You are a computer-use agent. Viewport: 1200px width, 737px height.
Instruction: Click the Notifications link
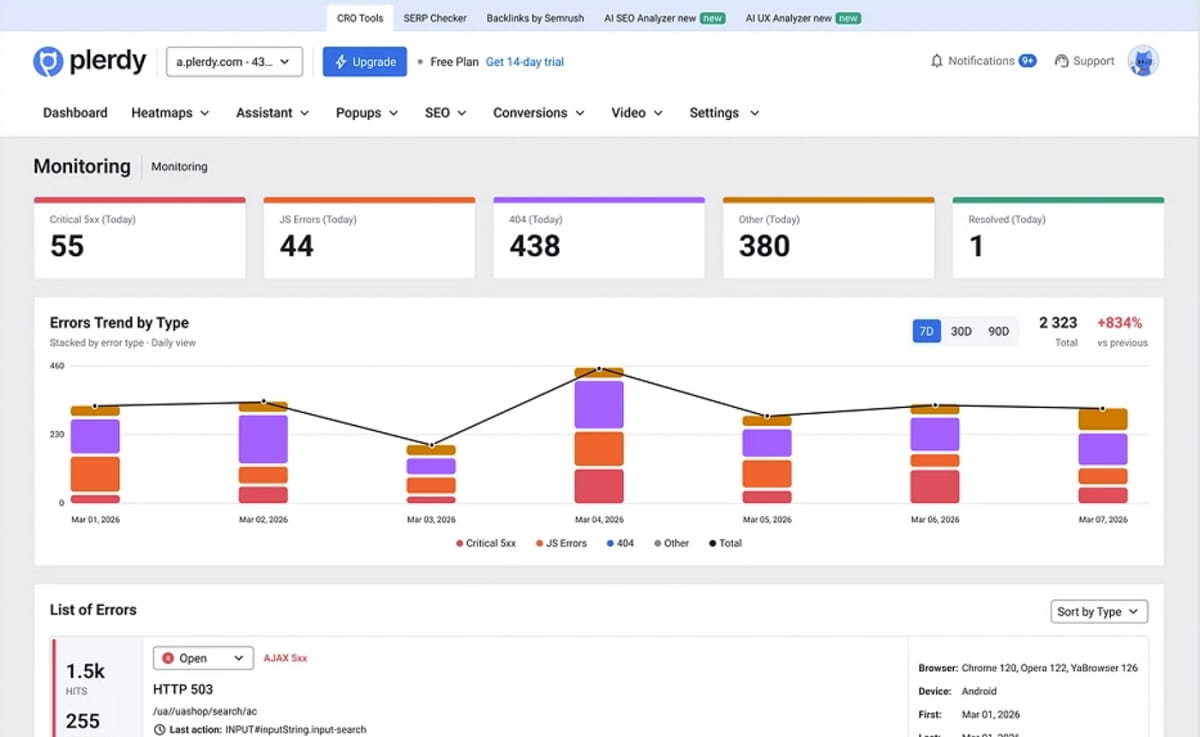point(981,61)
